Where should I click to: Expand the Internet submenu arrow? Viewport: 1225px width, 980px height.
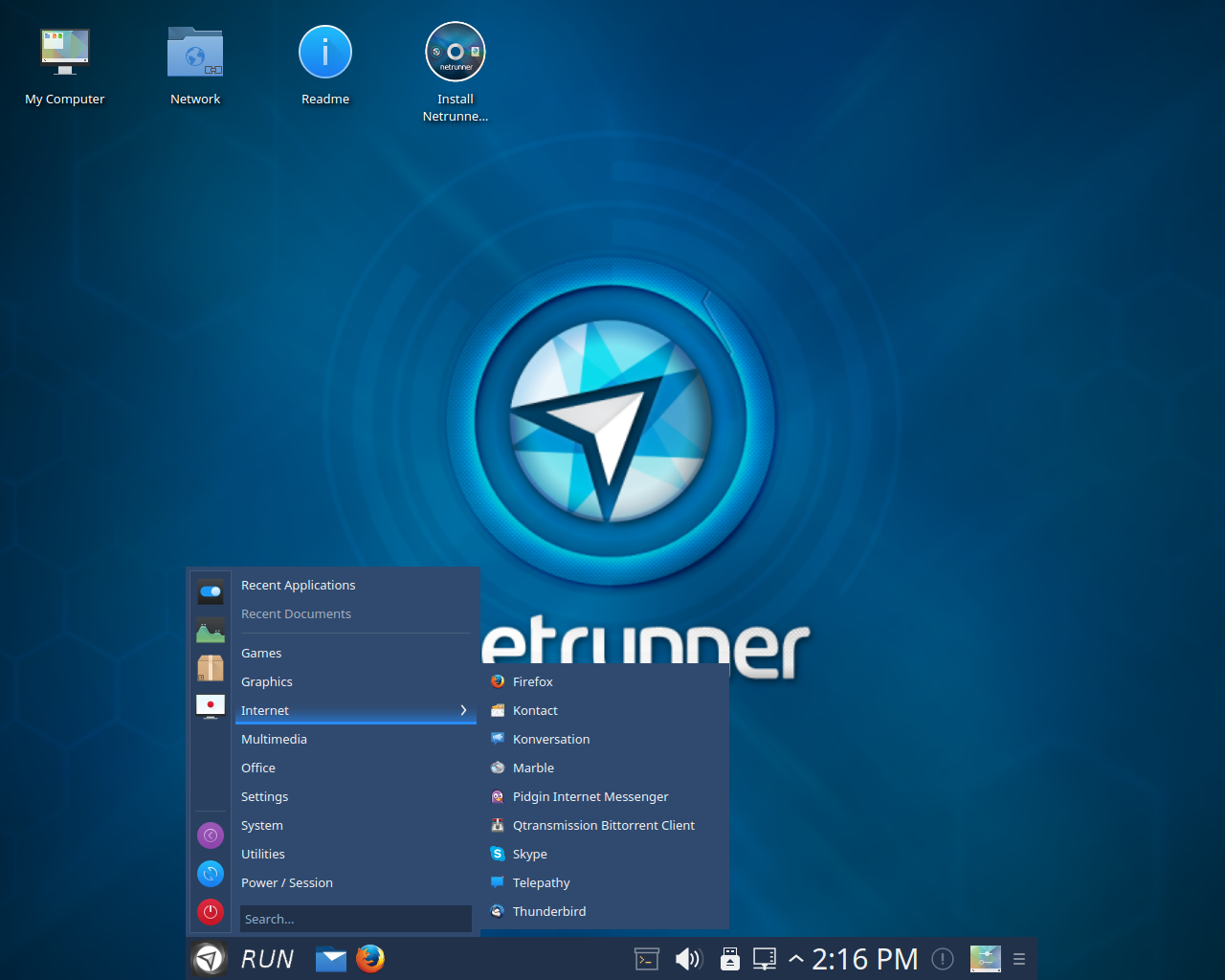coord(463,710)
